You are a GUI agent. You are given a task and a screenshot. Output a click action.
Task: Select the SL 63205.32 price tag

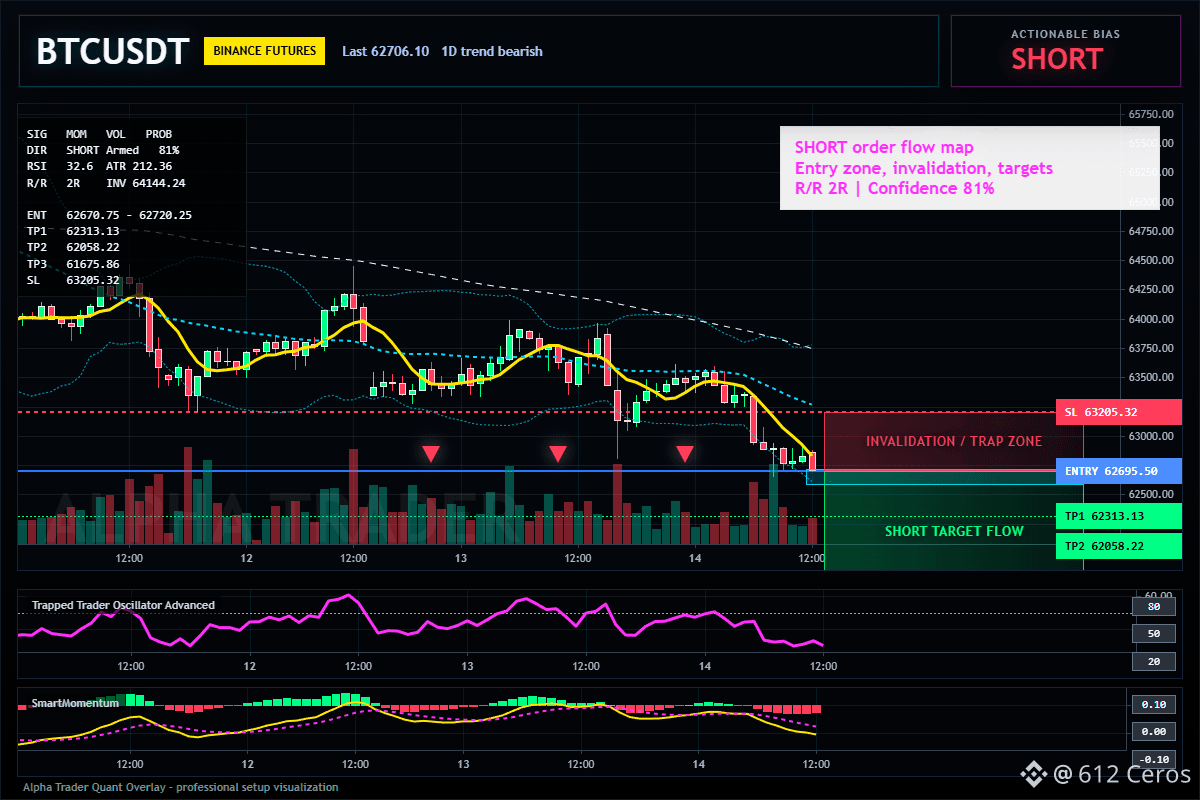click(x=1118, y=412)
